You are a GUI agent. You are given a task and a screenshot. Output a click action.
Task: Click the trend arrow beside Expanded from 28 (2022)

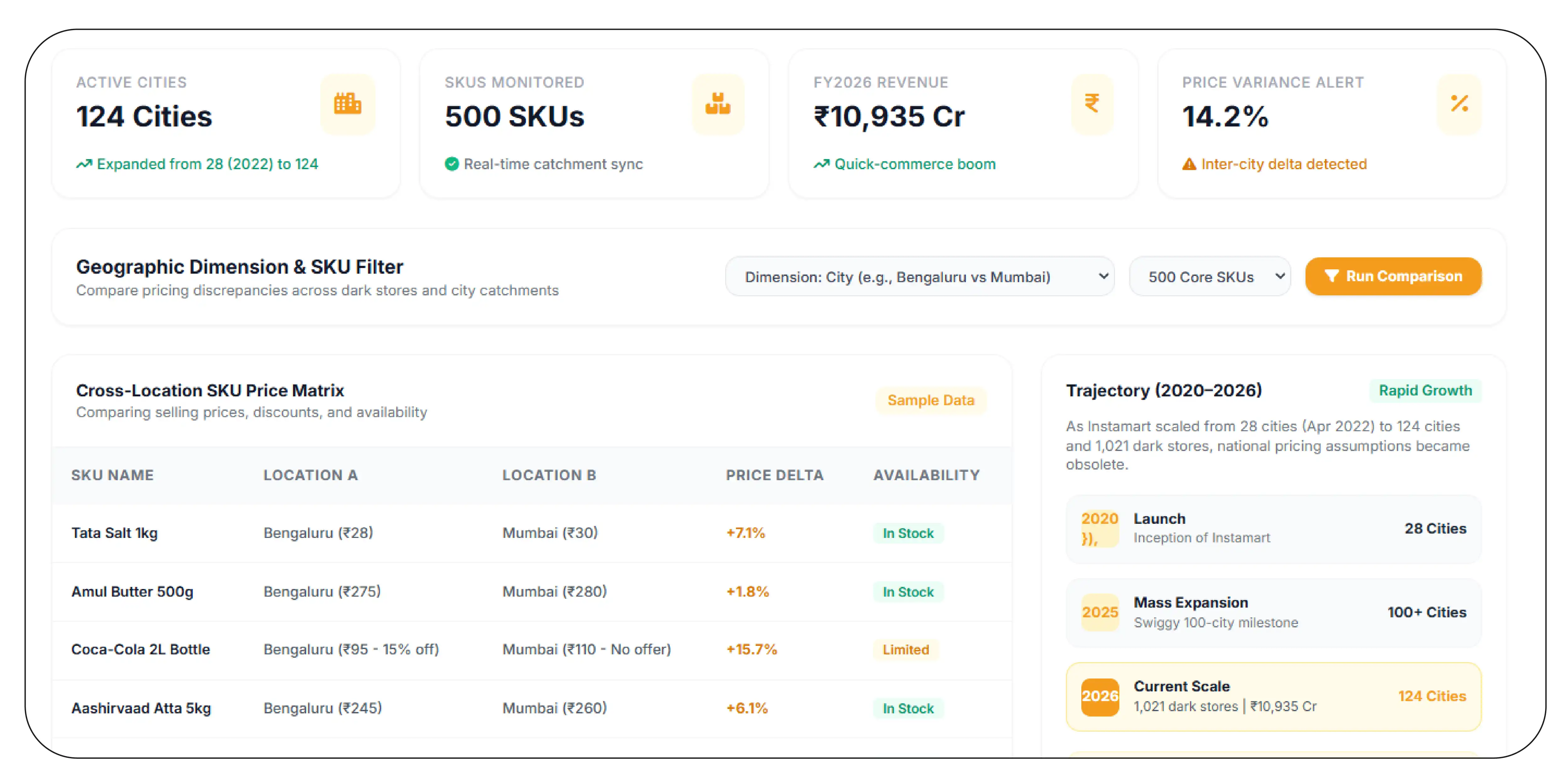click(x=84, y=164)
